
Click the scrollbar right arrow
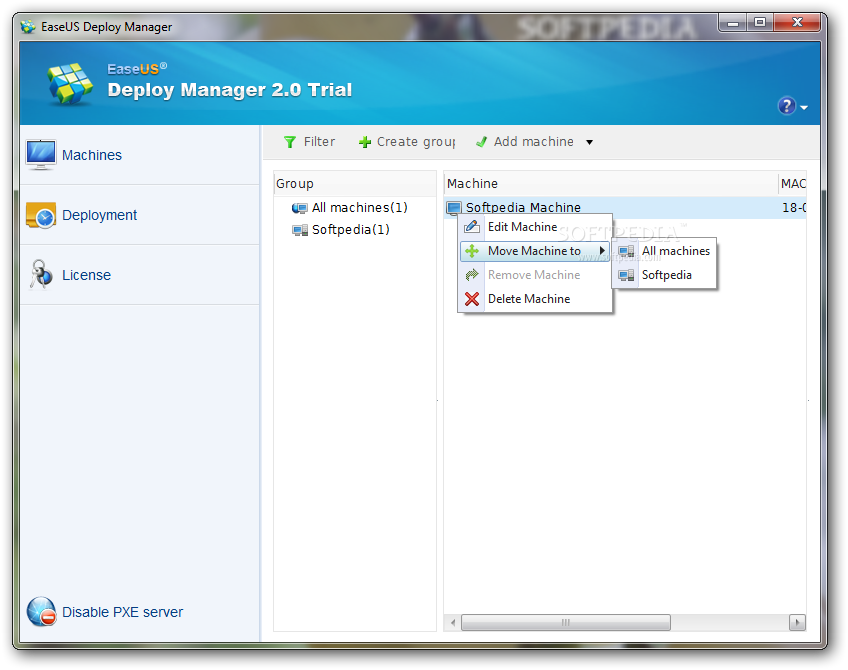coord(797,622)
